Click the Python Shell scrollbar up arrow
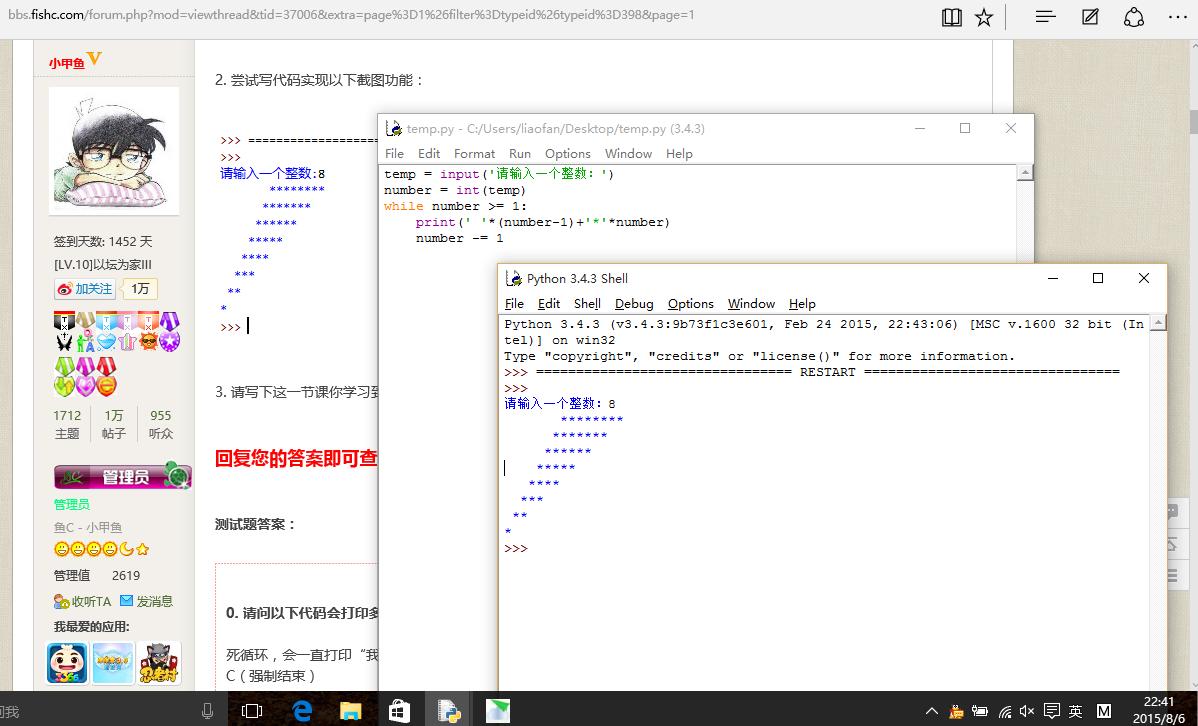 tap(1157, 323)
